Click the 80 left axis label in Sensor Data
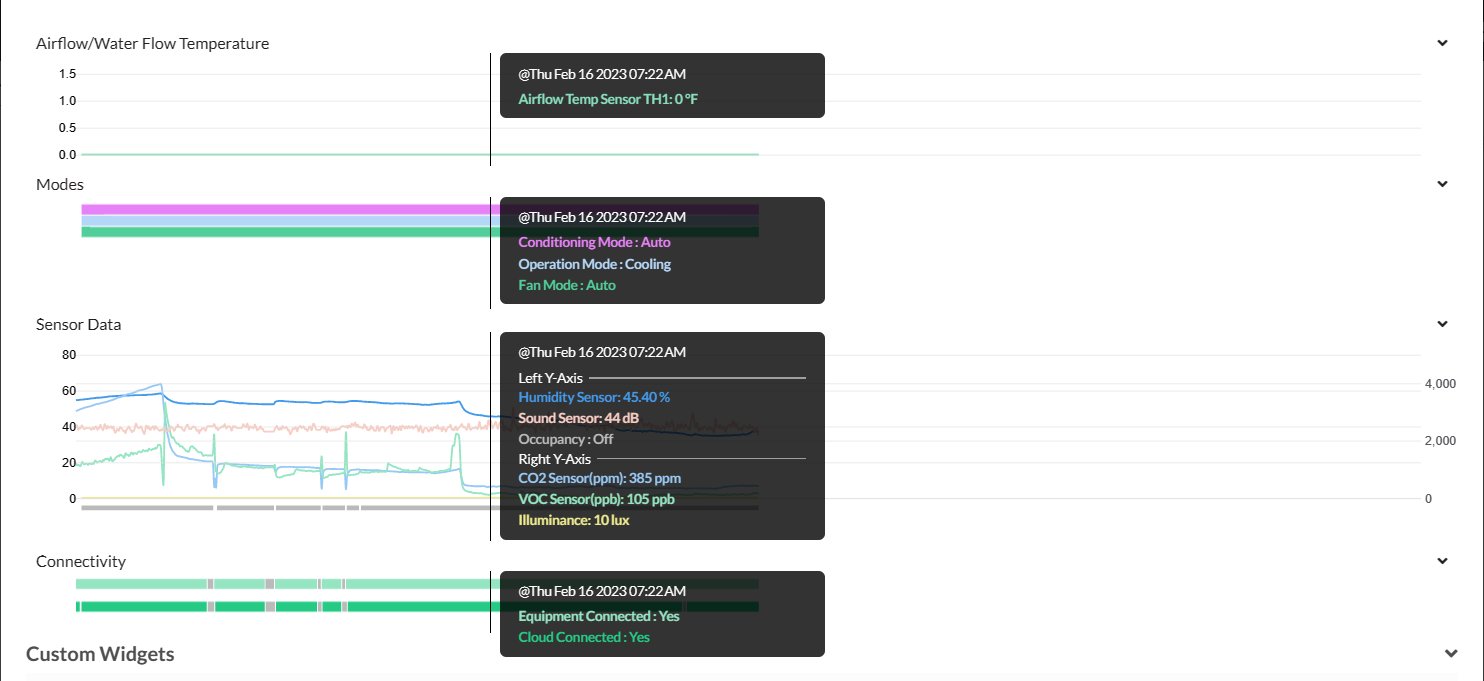 click(x=69, y=355)
